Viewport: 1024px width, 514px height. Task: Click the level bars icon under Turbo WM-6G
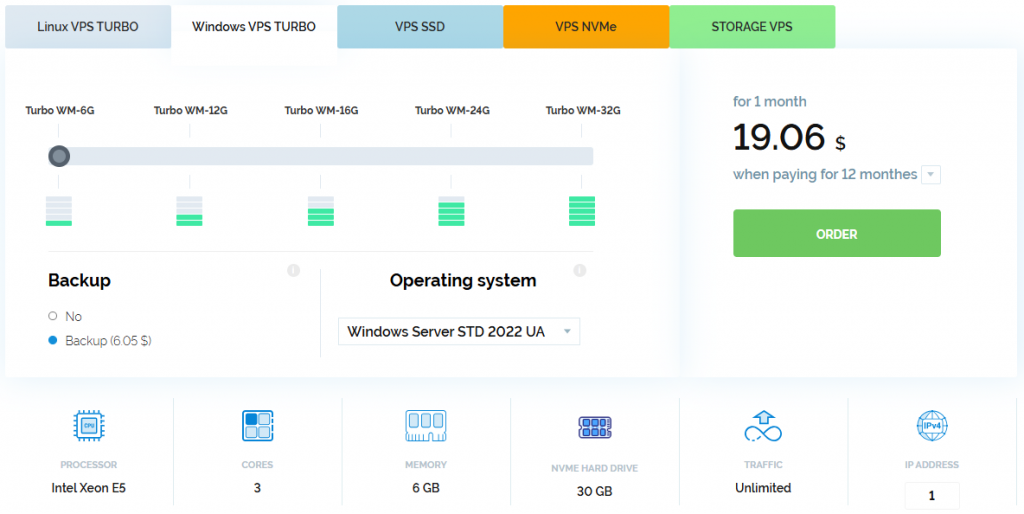[59, 211]
